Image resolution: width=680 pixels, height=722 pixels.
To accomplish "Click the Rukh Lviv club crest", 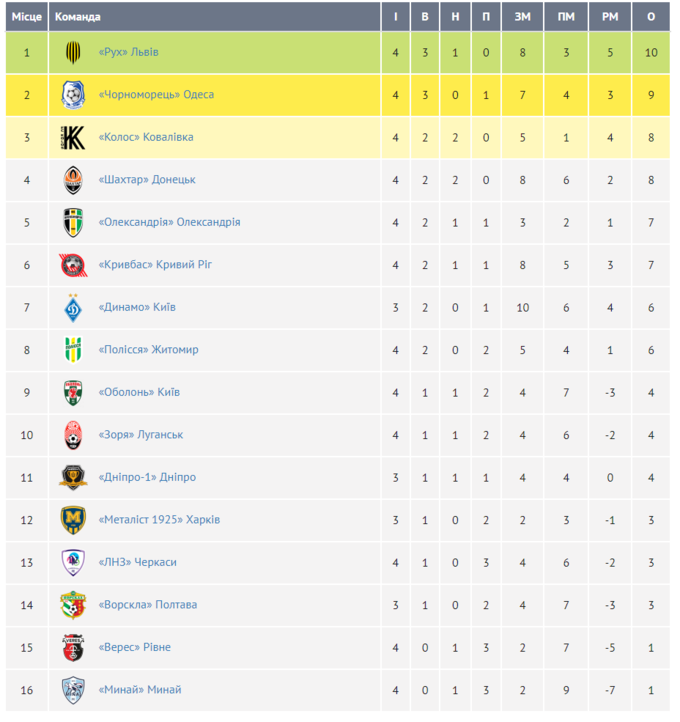I will [73, 52].
